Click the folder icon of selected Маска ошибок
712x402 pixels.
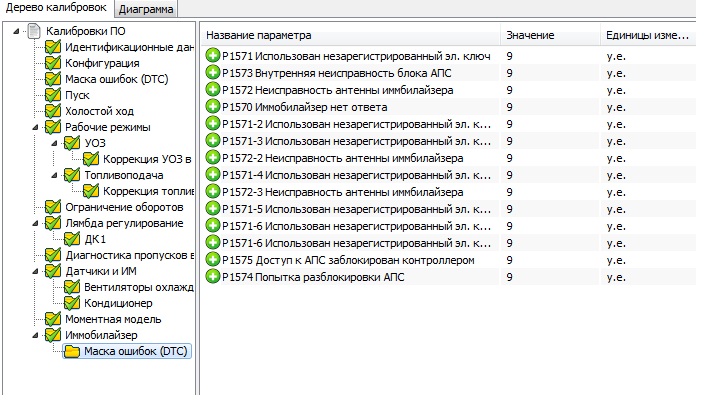click(72, 351)
